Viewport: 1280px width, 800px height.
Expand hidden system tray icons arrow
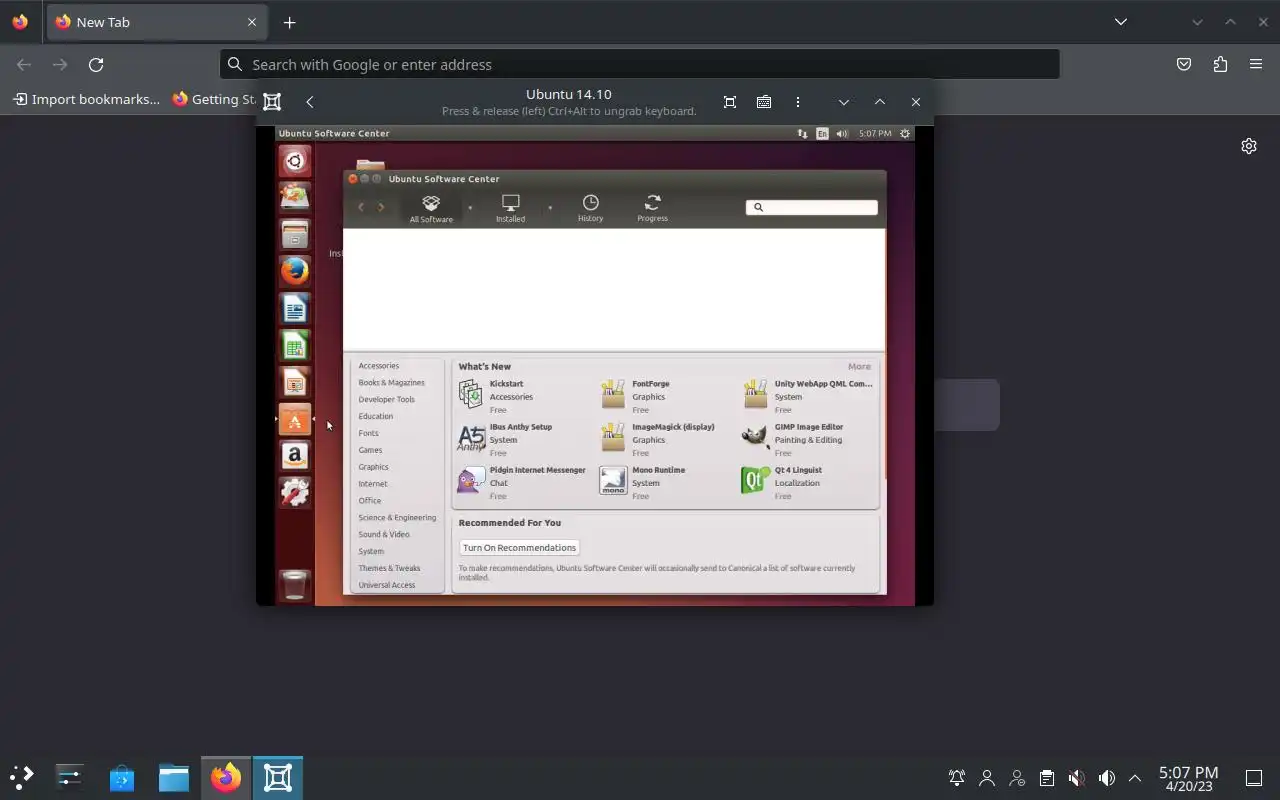tap(1135, 778)
